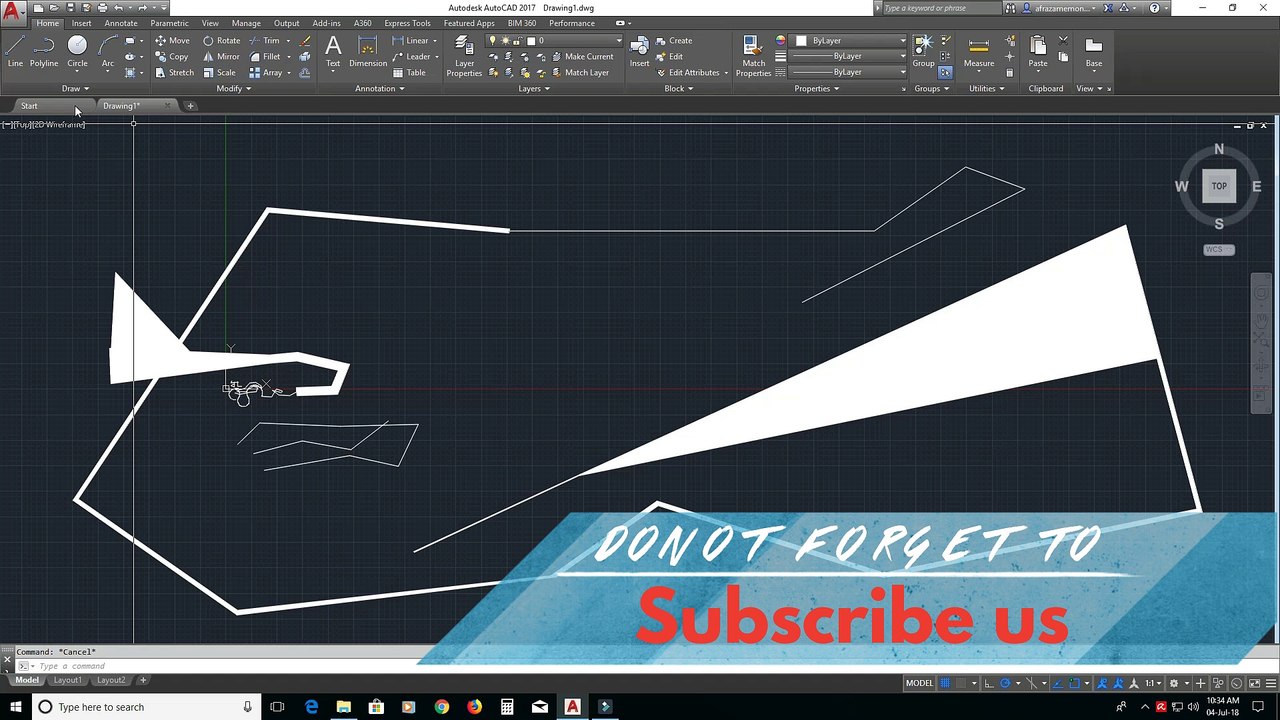The width and height of the screenshot is (1280, 720).
Task: Click the Paste clipboard icon
Action: click(x=1038, y=51)
